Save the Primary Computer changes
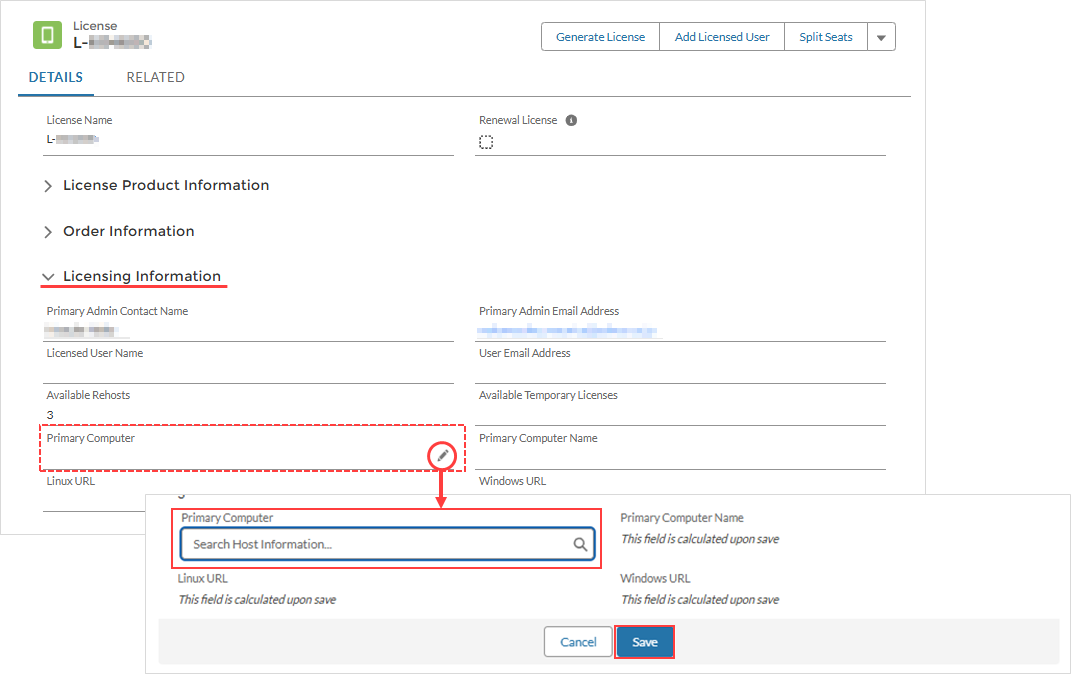 coord(645,642)
